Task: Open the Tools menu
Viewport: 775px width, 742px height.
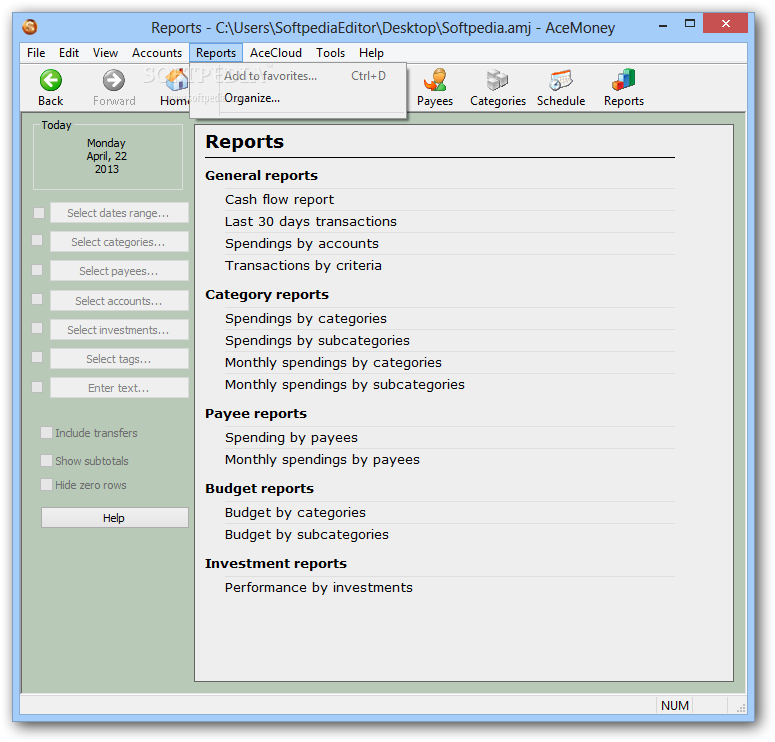Action: 331,53
